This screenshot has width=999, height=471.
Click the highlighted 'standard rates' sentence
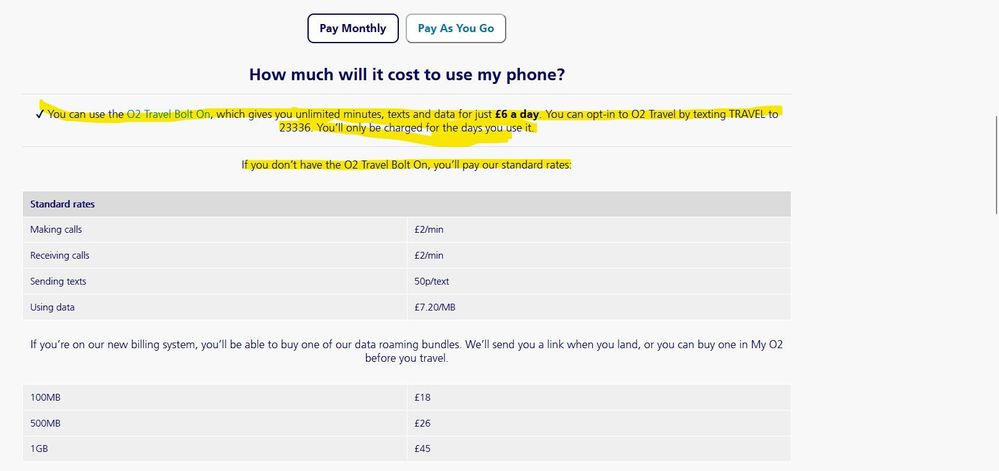pos(407,165)
